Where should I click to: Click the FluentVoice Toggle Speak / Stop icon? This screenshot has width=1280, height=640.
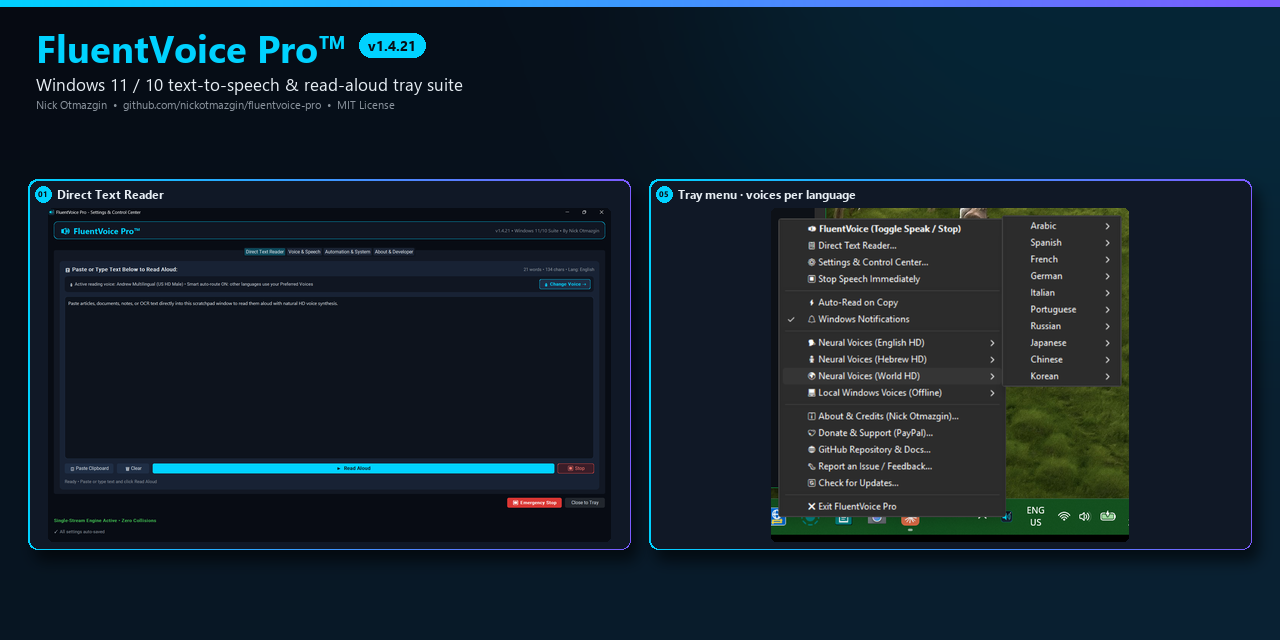[x=812, y=229]
